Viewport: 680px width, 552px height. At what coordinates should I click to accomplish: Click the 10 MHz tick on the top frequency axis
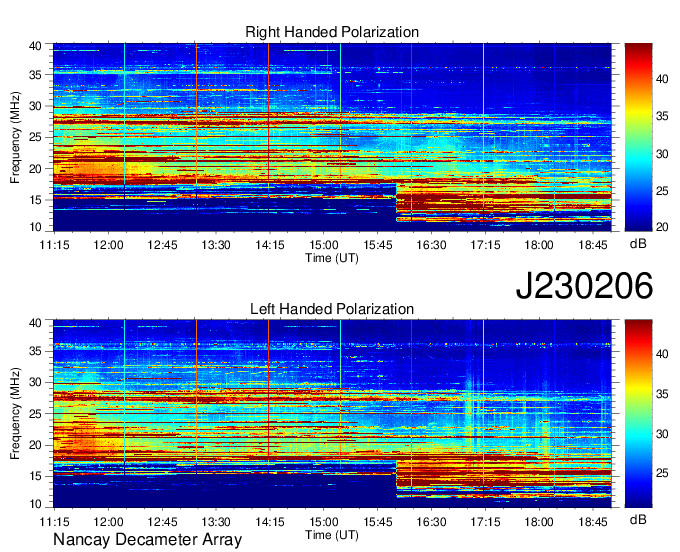35,227
